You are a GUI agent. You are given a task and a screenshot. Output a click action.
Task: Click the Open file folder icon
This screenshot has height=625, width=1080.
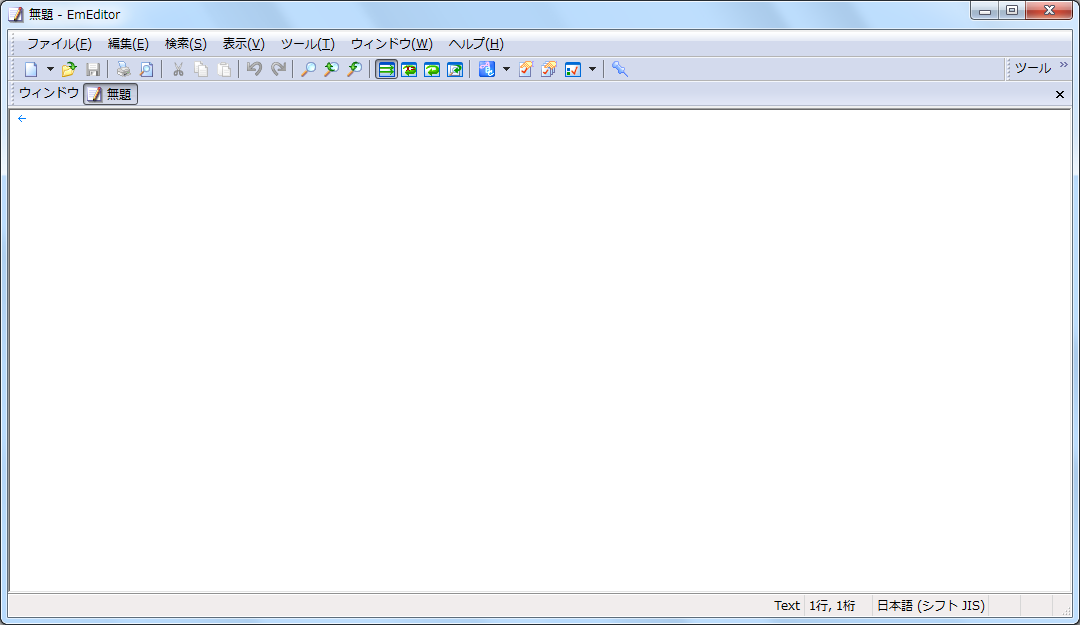click(69, 69)
